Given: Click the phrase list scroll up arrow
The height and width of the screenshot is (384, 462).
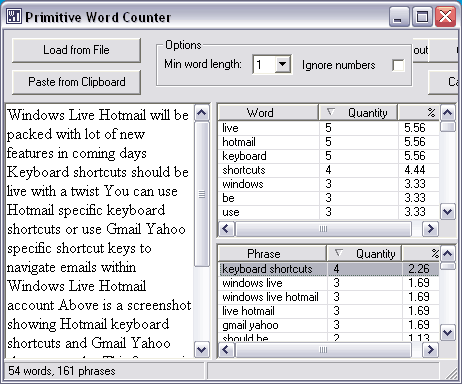Looking at the screenshot, I should [x=447, y=254].
